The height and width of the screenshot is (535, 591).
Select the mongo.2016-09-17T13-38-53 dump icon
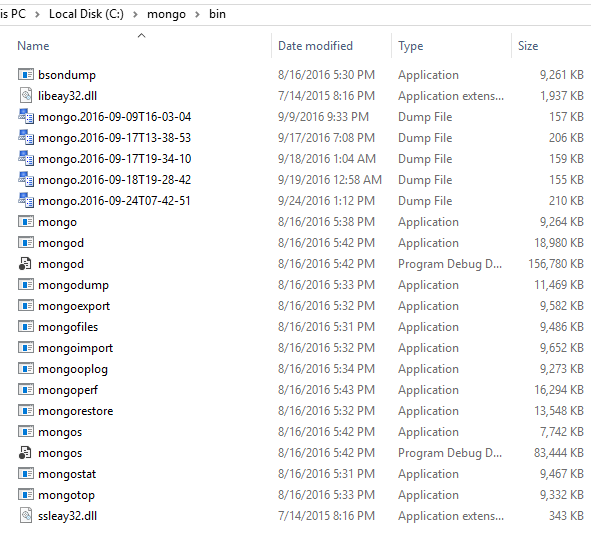(26, 138)
